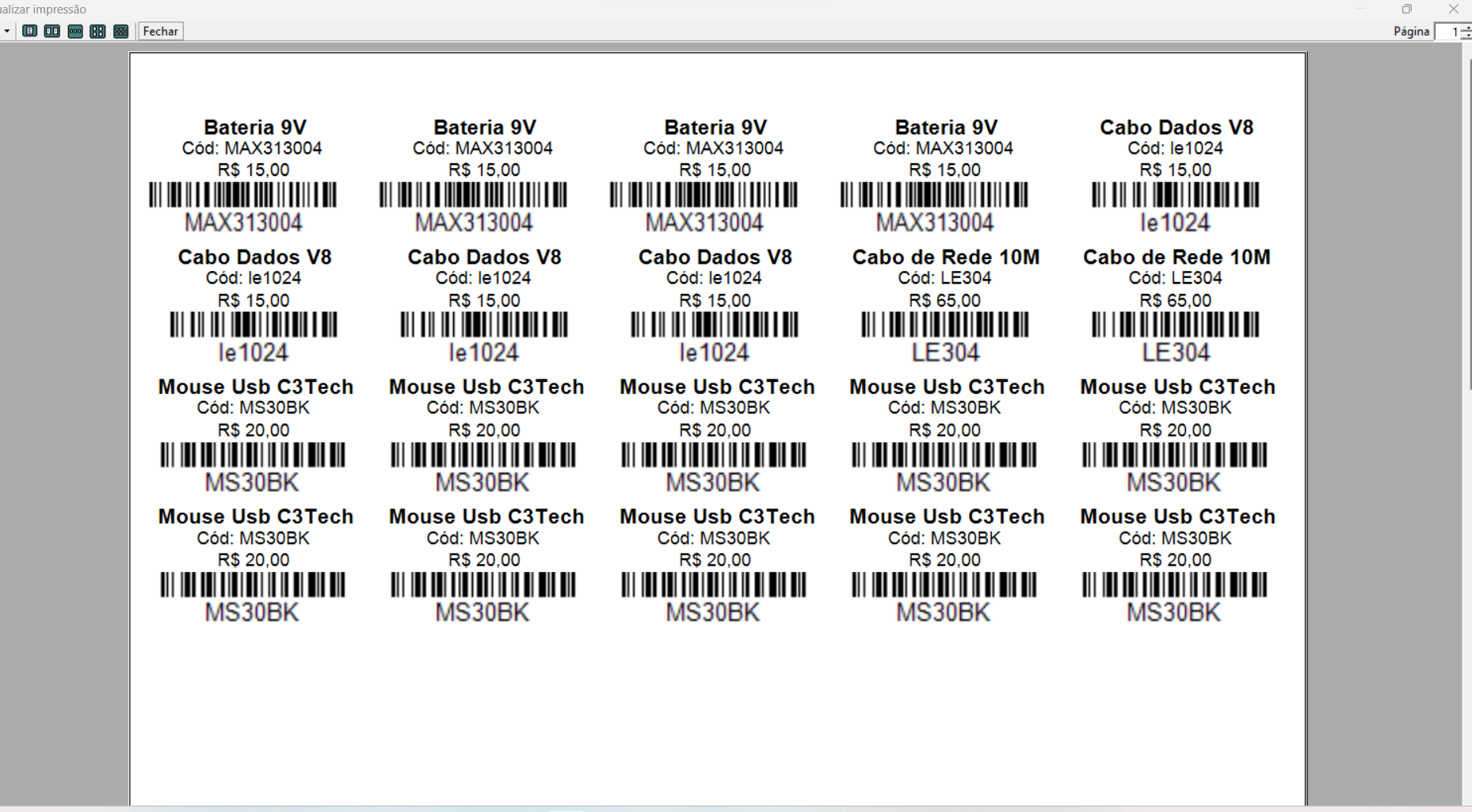Click the bottom-left MS30BK barcode
1472x812 pixels.
pyautogui.click(x=253, y=585)
